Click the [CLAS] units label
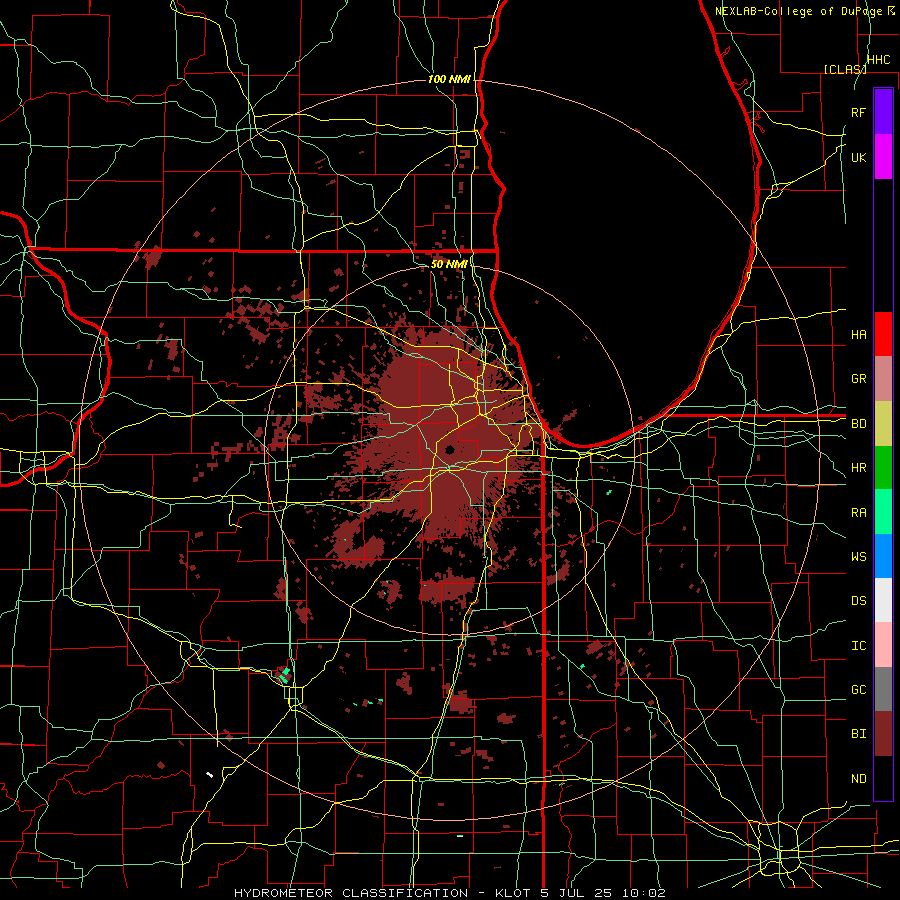 (845, 69)
